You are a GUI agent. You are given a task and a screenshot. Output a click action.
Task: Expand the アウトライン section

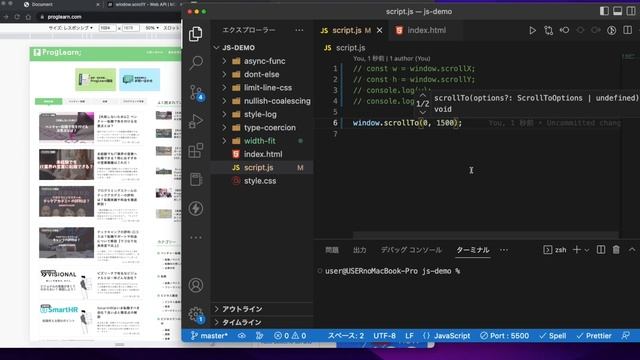pos(262,309)
